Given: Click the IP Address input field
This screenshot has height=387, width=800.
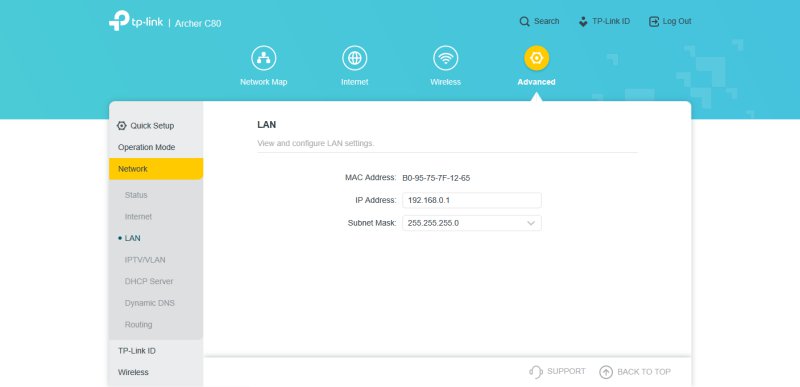Looking at the screenshot, I should 471,200.
